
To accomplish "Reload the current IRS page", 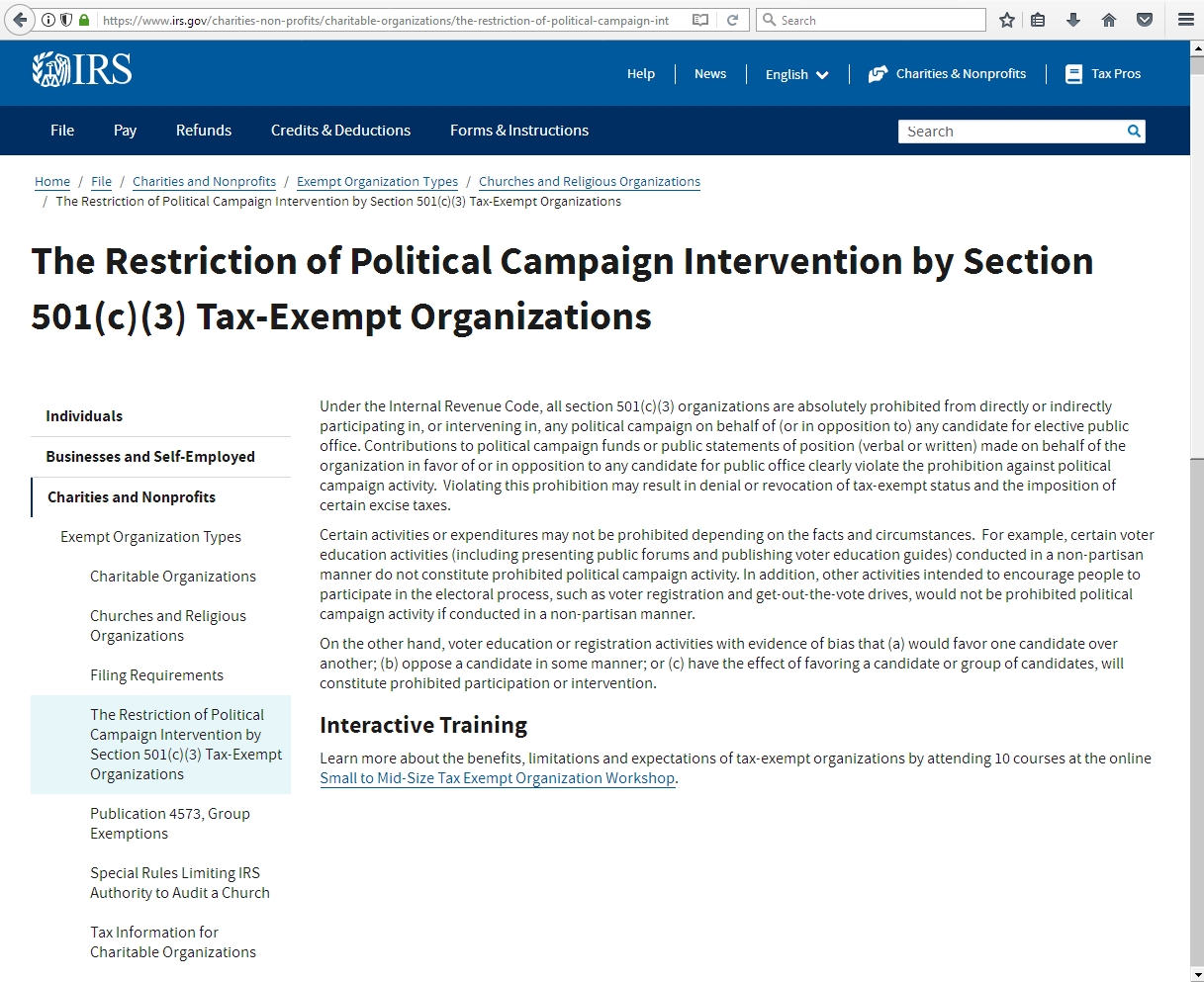I will [x=732, y=20].
